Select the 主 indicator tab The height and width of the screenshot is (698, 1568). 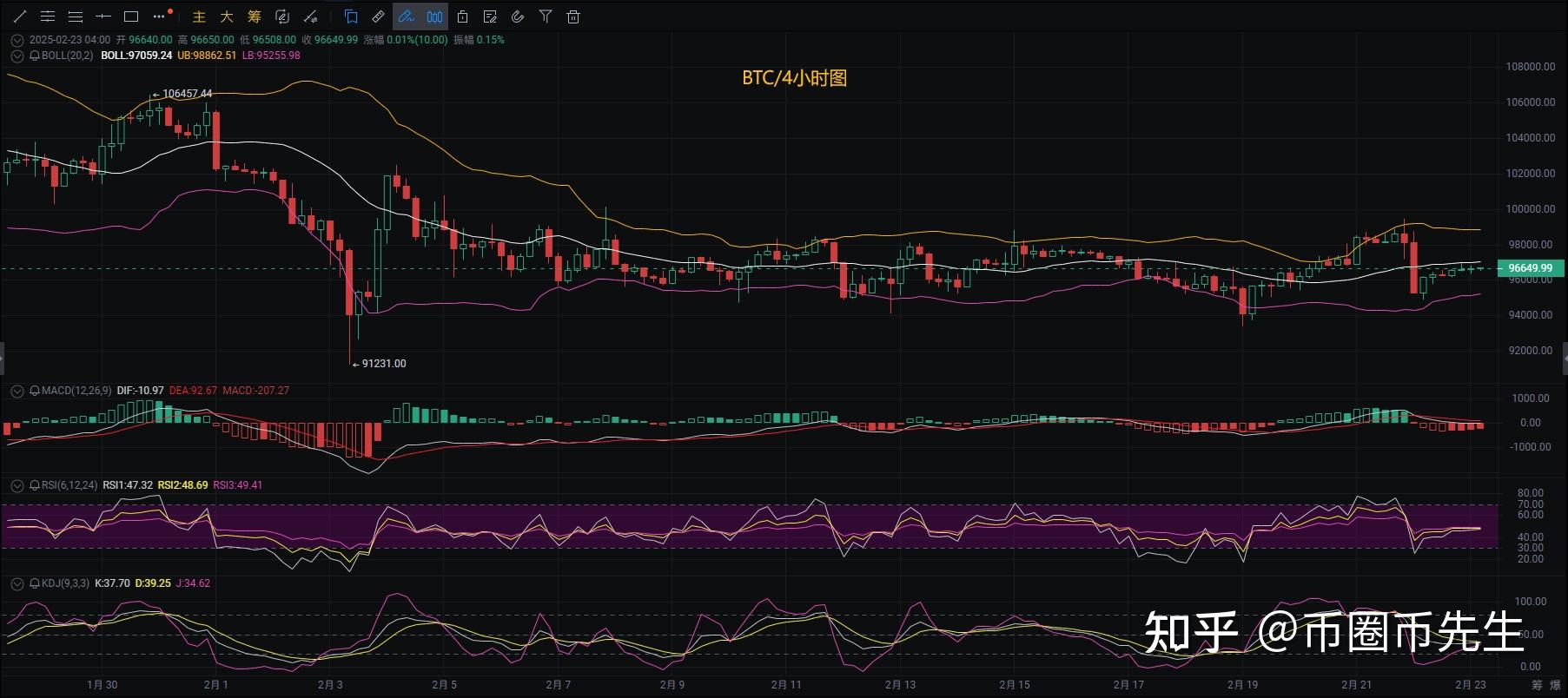point(199,16)
